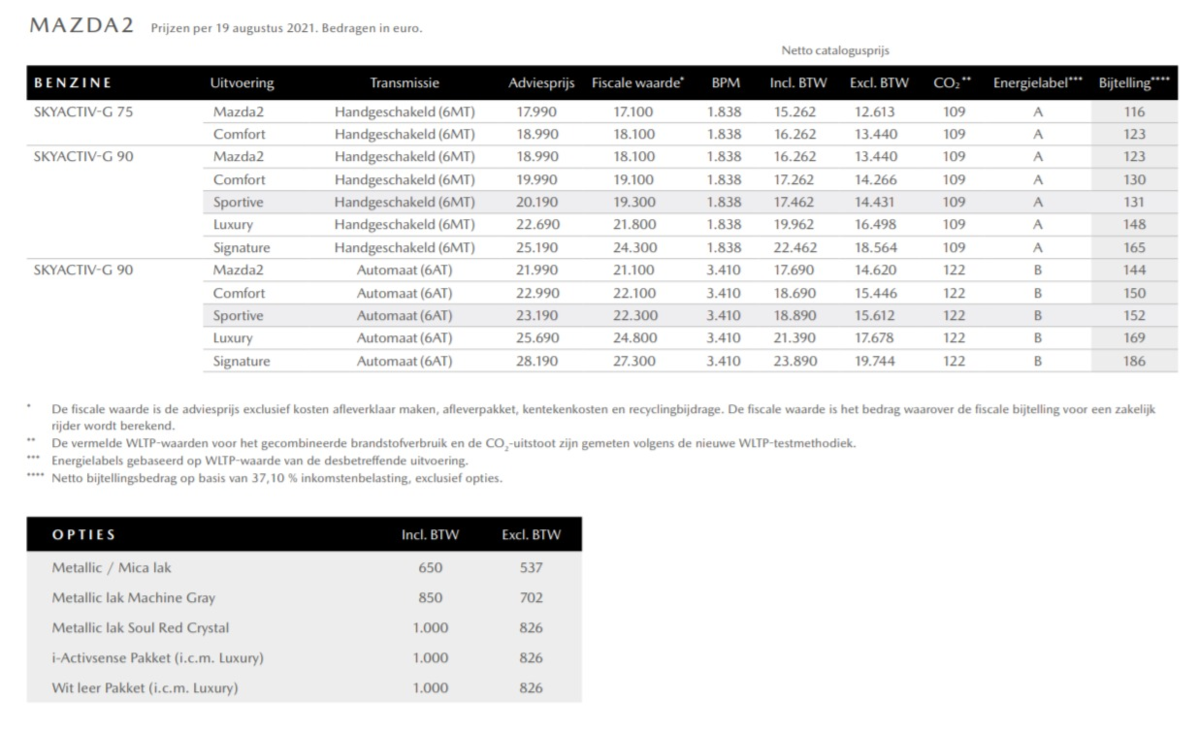Click bijtelling value 144

(x=1134, y=270)
